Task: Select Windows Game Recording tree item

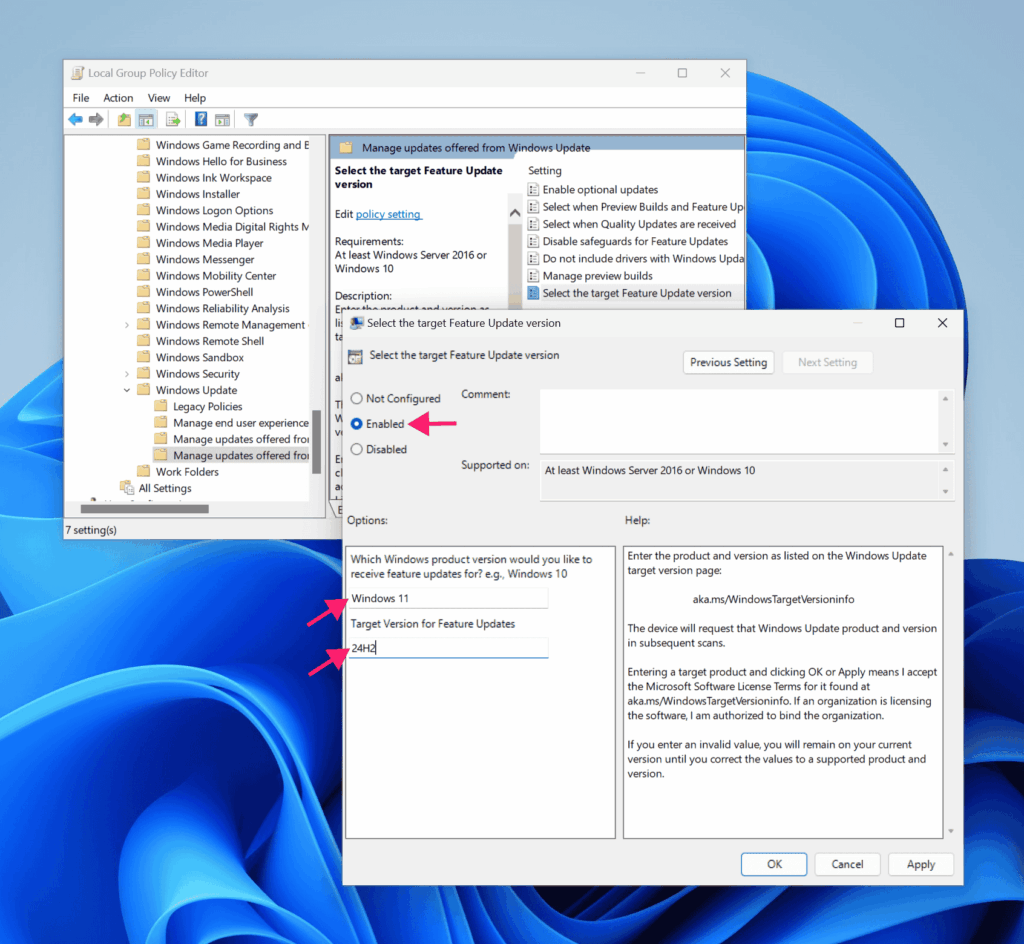Action: coord(232,145)
